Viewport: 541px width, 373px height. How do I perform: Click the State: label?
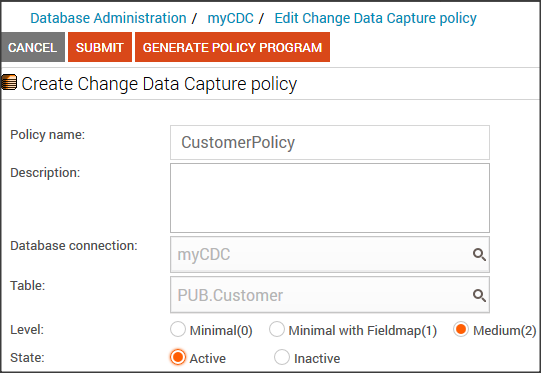pyautogui.click(x=27, y=358)
